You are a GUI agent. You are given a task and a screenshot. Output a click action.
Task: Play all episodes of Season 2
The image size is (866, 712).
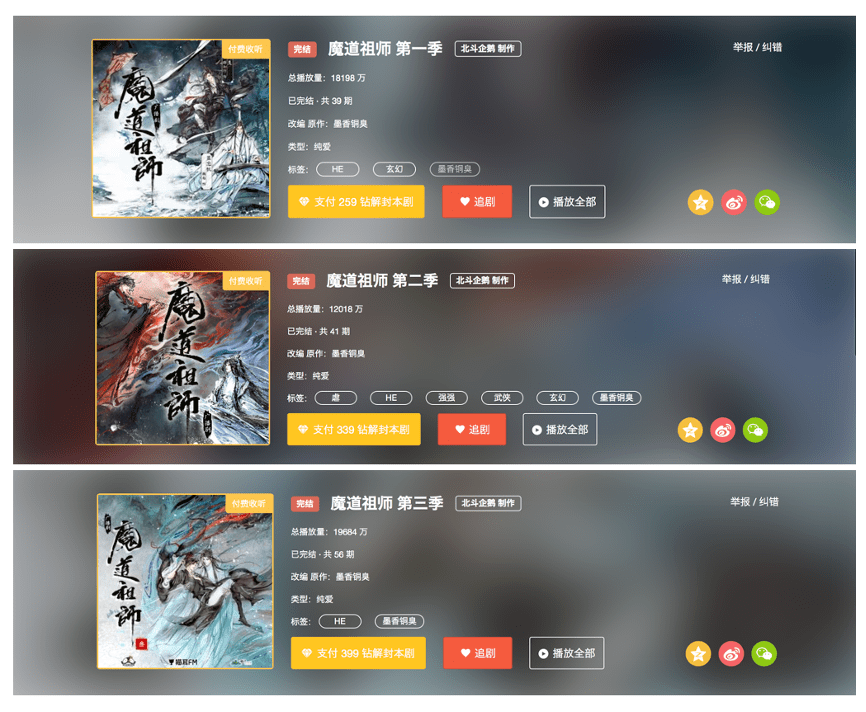(x=560, y=429)
